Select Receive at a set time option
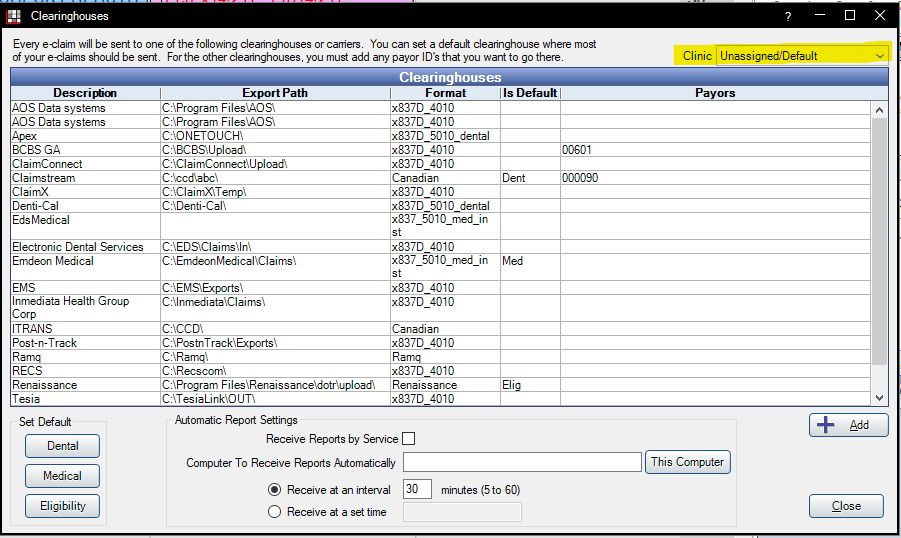The image size is (901, 538). coord(275,512)
